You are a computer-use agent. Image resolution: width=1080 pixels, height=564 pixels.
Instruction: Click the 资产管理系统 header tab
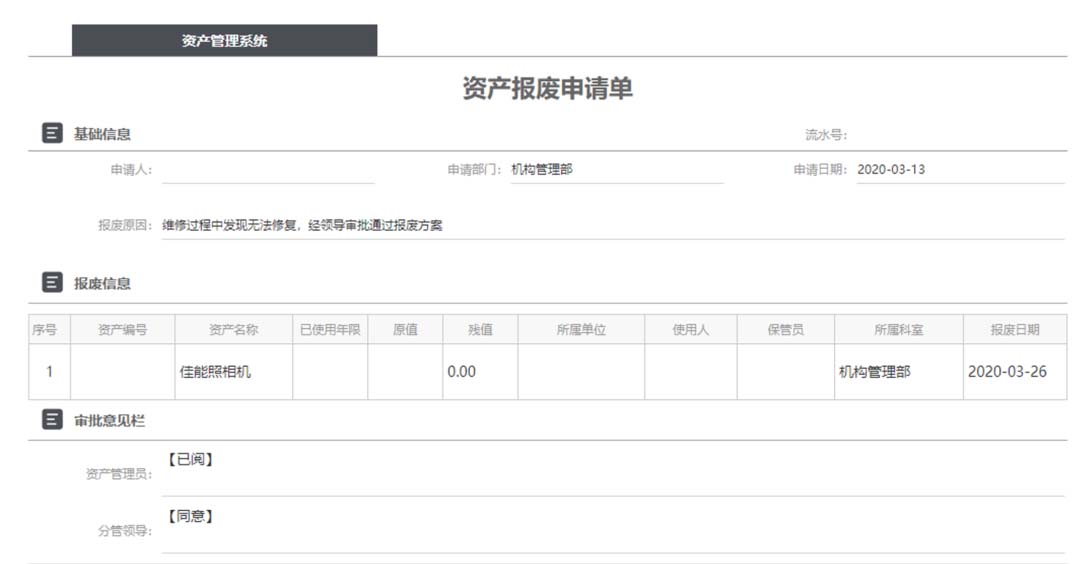225,41
